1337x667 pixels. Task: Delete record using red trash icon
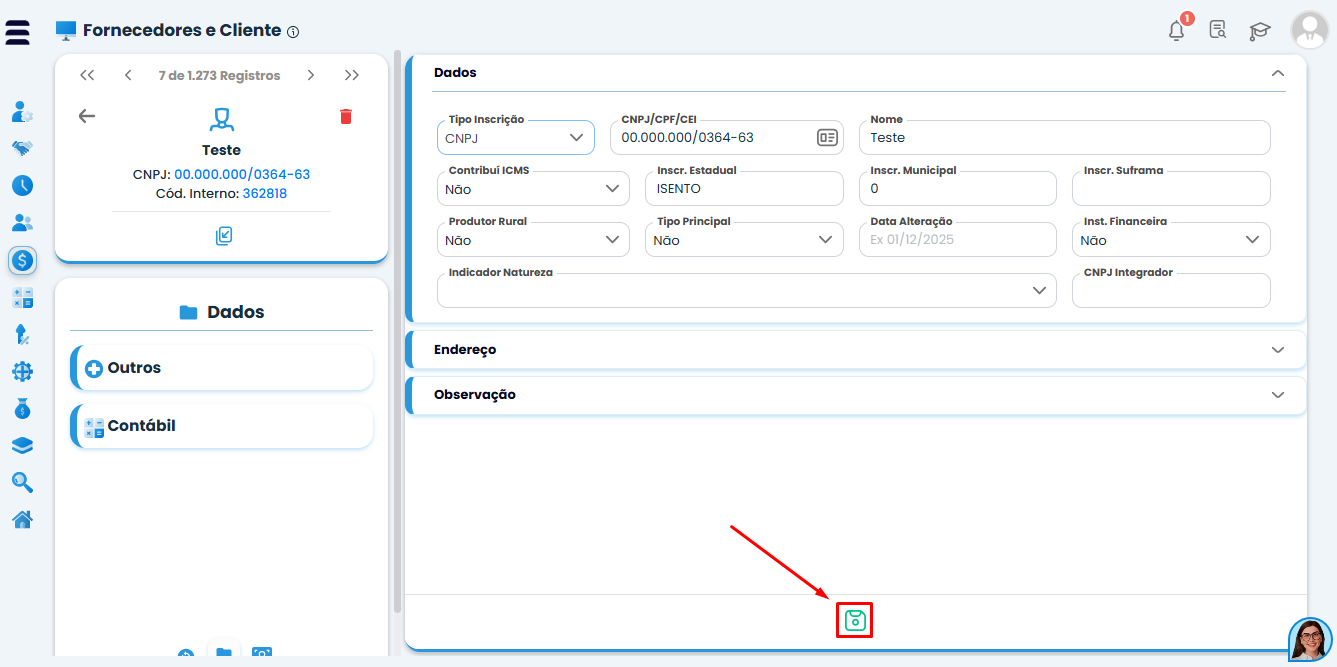click(x=346, y=117)
